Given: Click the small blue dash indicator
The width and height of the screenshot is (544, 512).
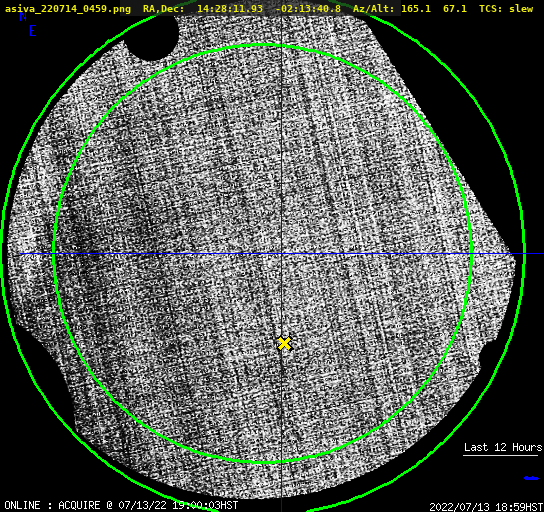Looking at the screenshot, I should (x=531, y=478).
